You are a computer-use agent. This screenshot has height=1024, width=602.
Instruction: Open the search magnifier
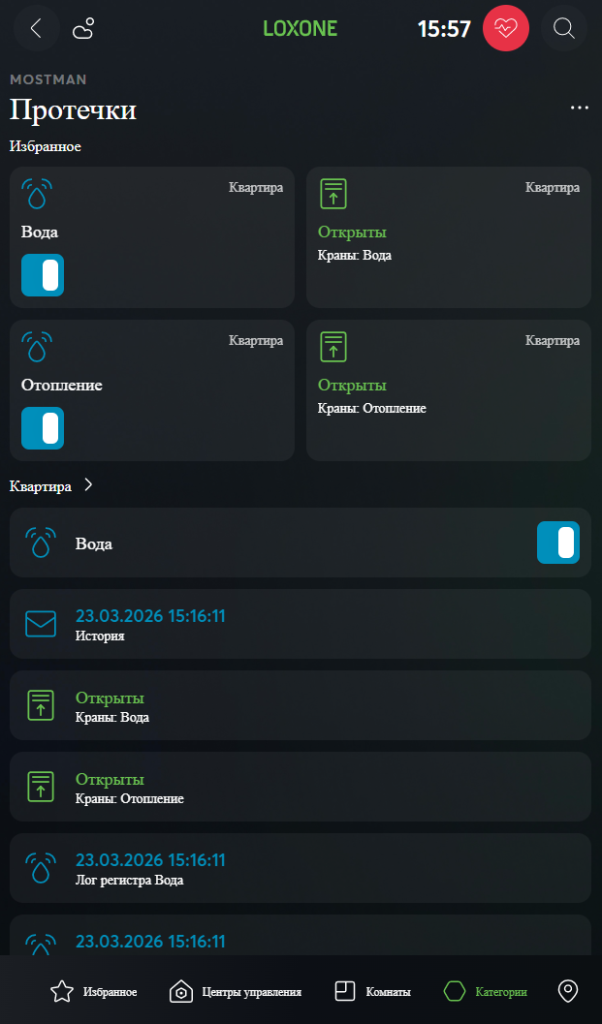[x=564, y=29]
